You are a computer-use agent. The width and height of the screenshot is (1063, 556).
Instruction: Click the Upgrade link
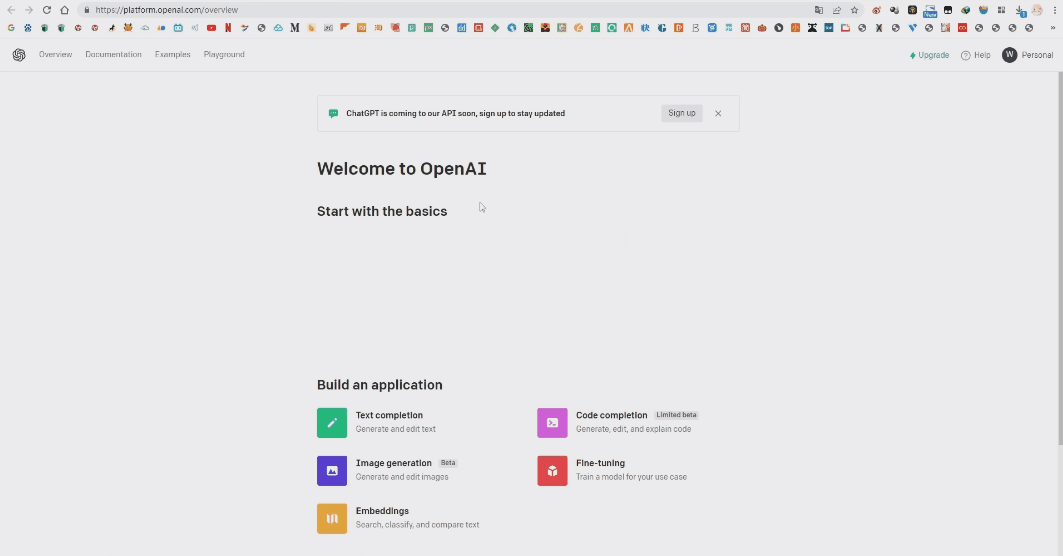click(929, 55)
